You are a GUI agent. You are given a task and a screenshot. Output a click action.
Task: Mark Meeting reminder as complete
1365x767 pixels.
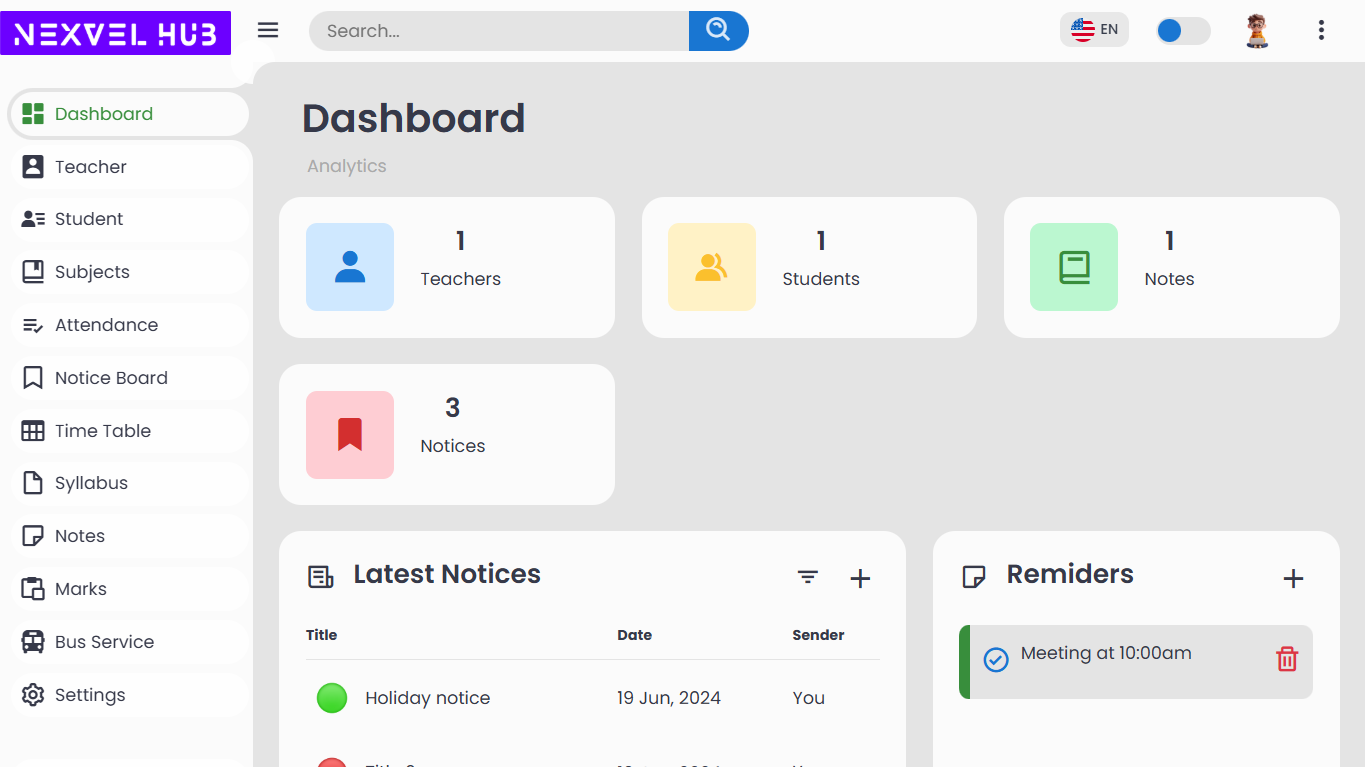[x=996, y=660]
